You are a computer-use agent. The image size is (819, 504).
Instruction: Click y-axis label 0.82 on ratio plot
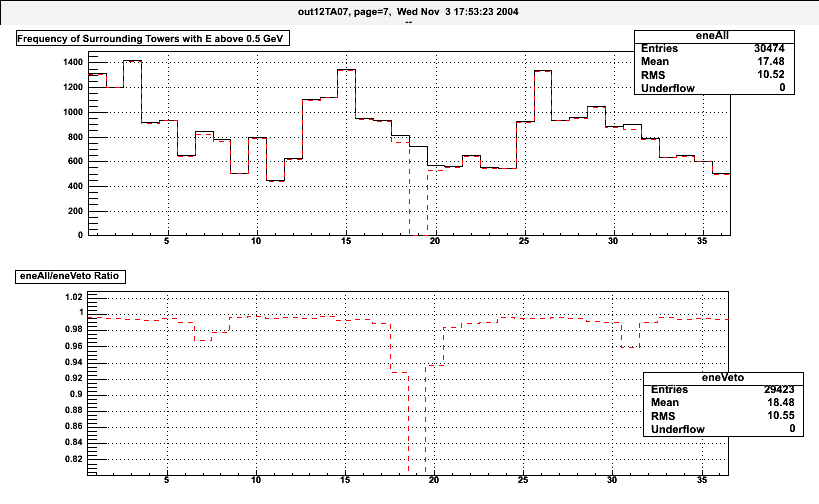74,459
